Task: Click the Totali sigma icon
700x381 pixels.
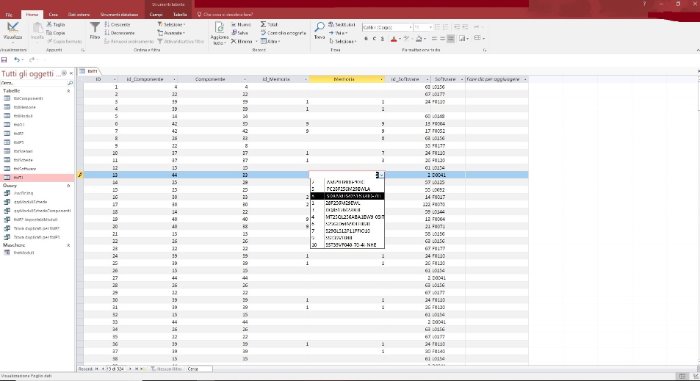Action: pyautogui.click(x=263, y=24)
